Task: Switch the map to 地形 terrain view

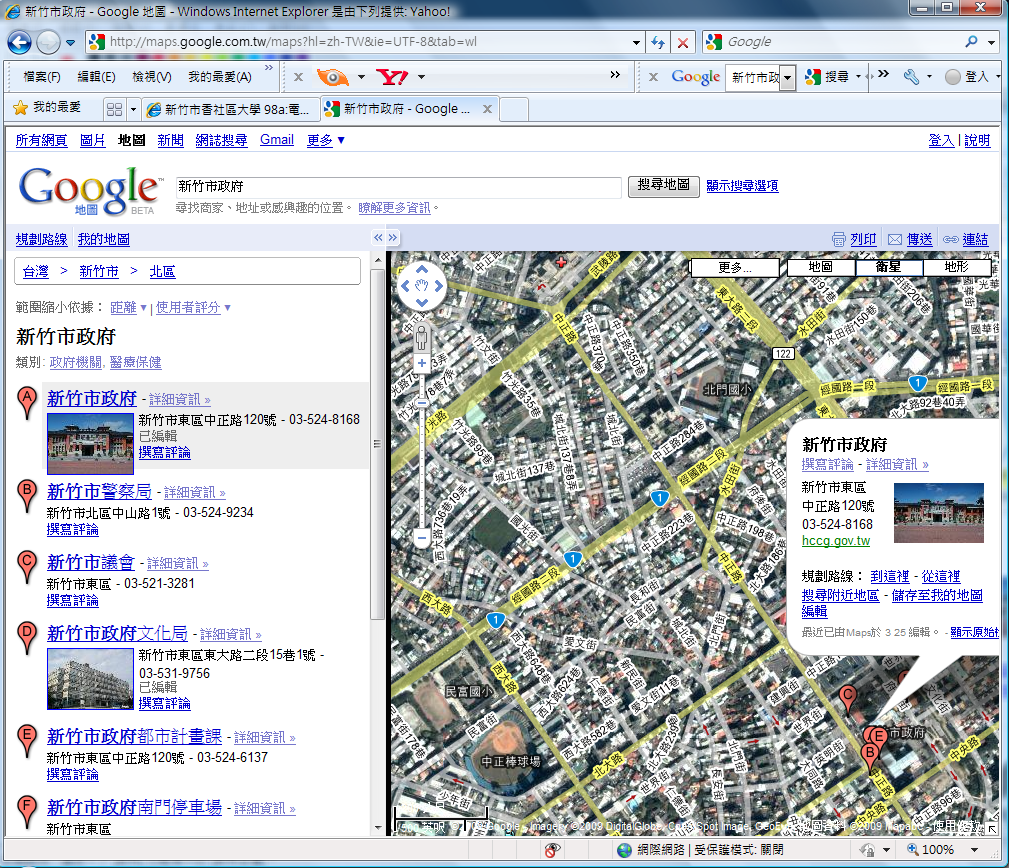Action: click(x=957, y=266)
